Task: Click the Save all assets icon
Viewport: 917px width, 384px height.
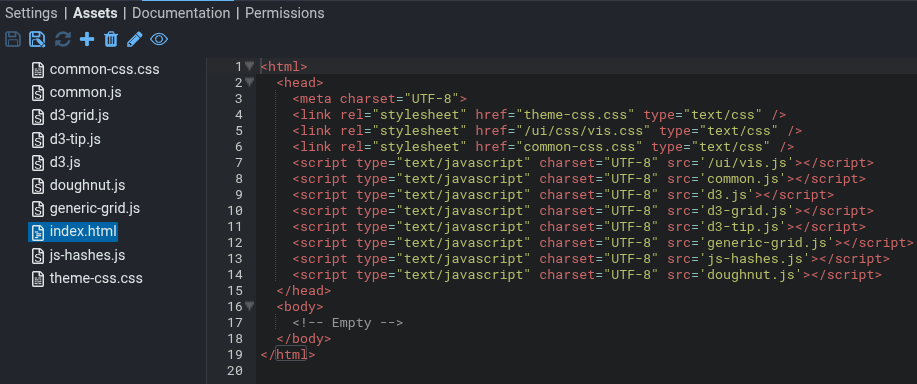Action: [x=37, y=39]
